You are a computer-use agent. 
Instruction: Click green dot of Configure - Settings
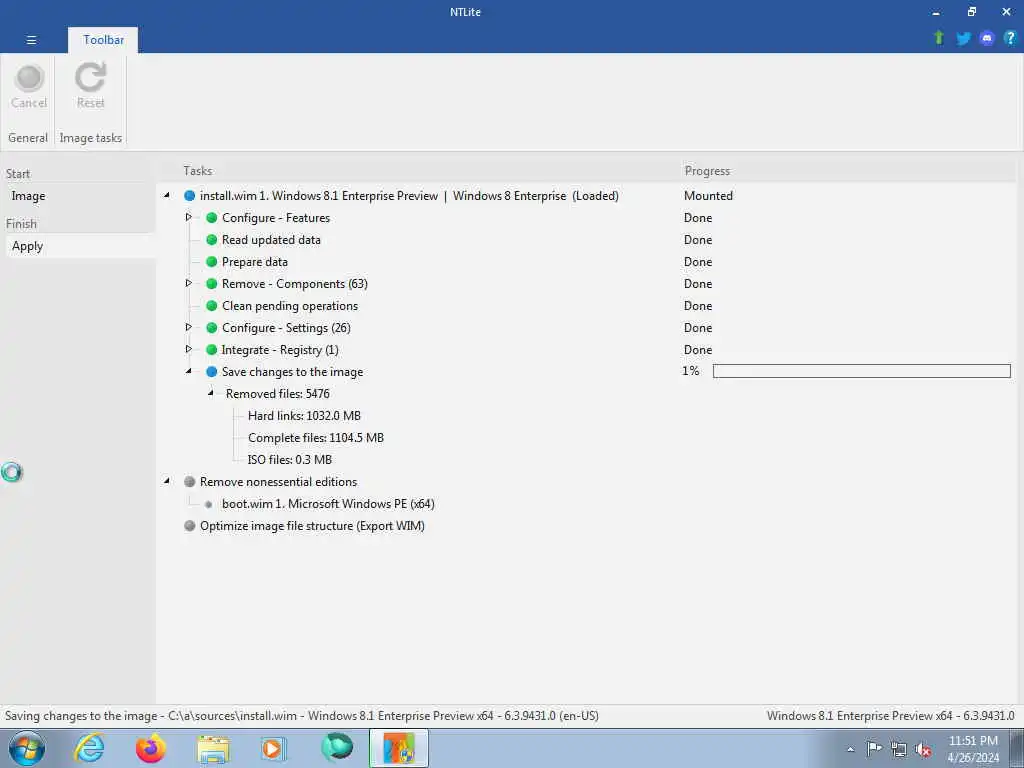coord(212,328)
